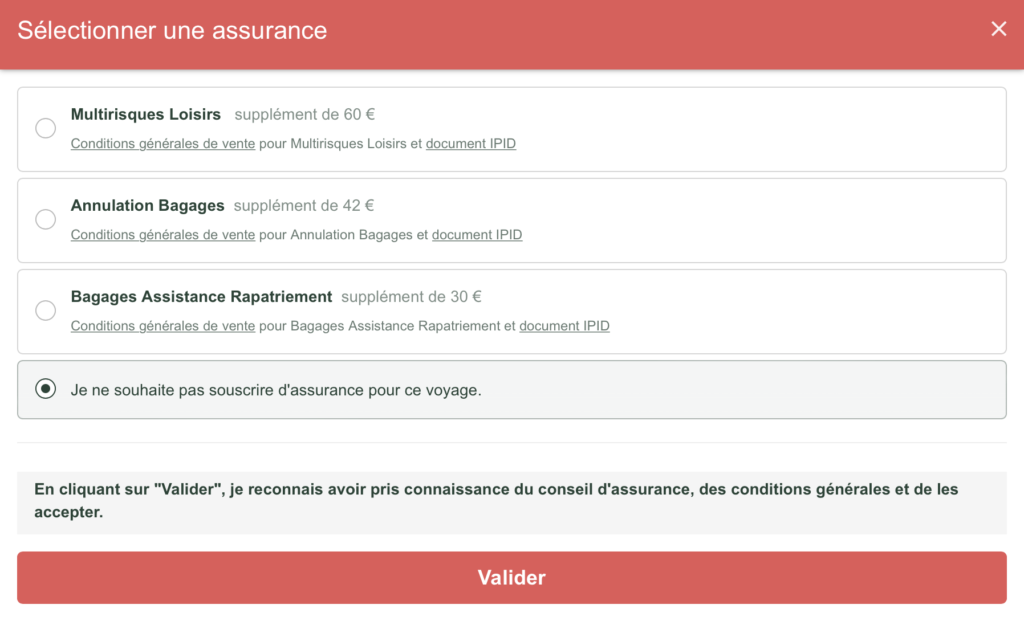View document IPID for Bagages Assistance Rapatriement
Viewport: 1024px width, 621px height.
(564, 326)
